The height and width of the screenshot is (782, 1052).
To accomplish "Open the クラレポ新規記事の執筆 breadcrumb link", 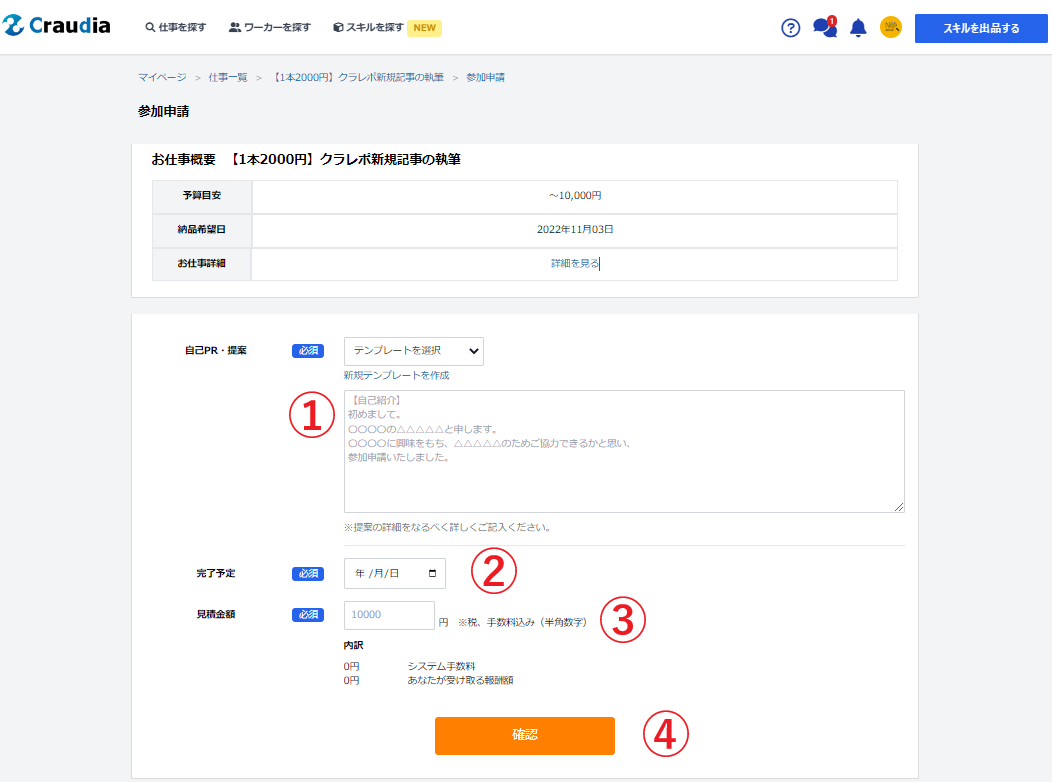I will coord(357,77).
